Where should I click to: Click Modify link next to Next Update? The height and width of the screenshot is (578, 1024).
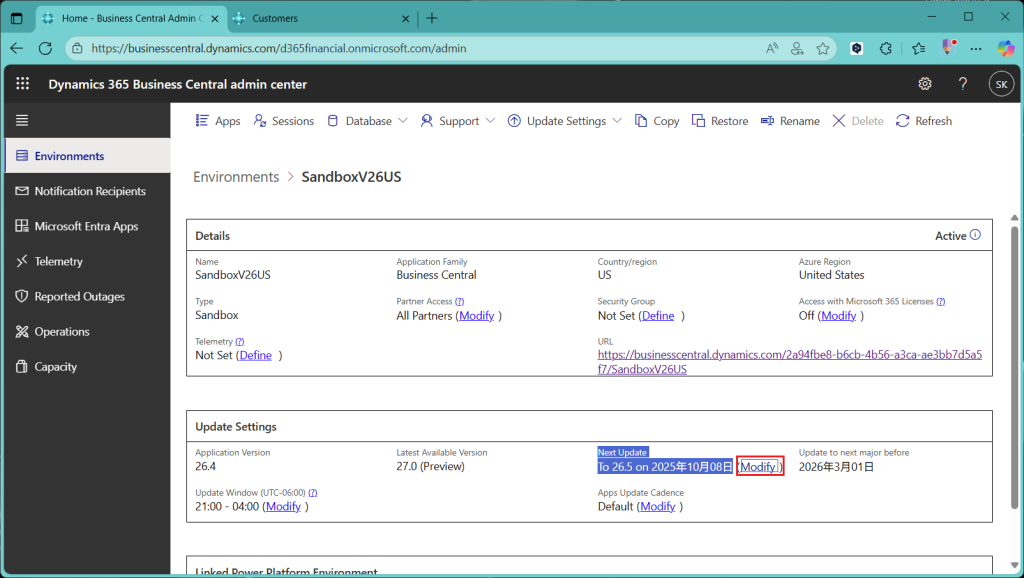point(758,467)
